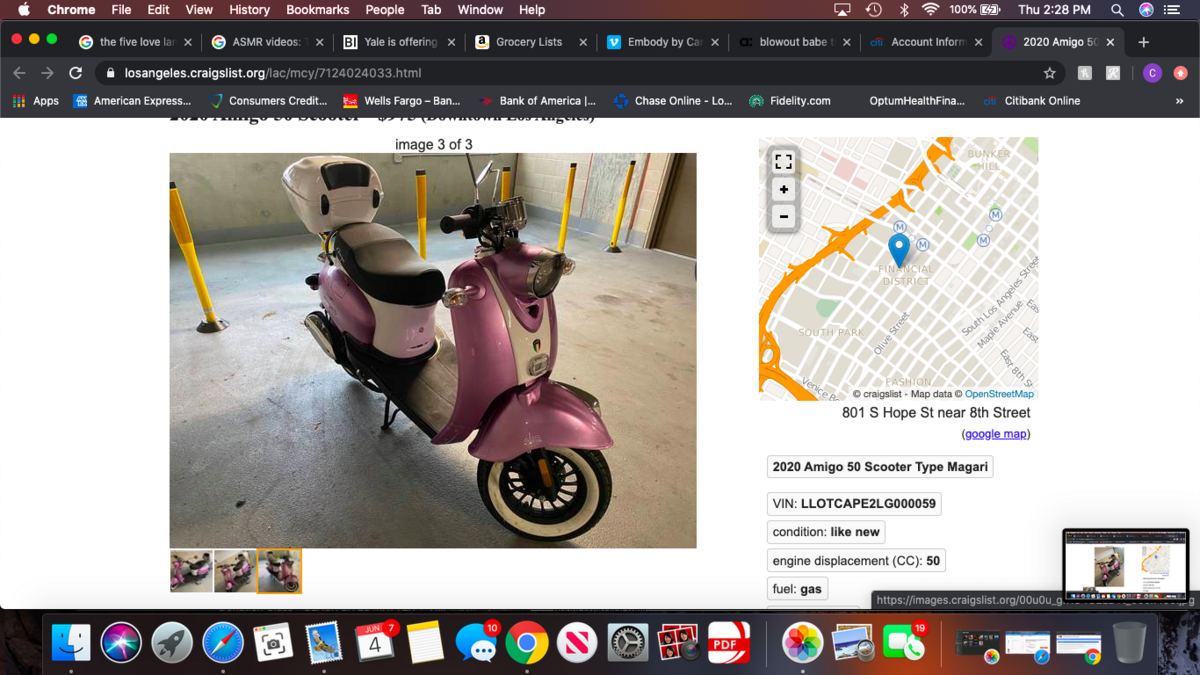The width and height of the screenshot is (1200, 675).
Task: Click the browser back arrow
Action: click(19, 73)
